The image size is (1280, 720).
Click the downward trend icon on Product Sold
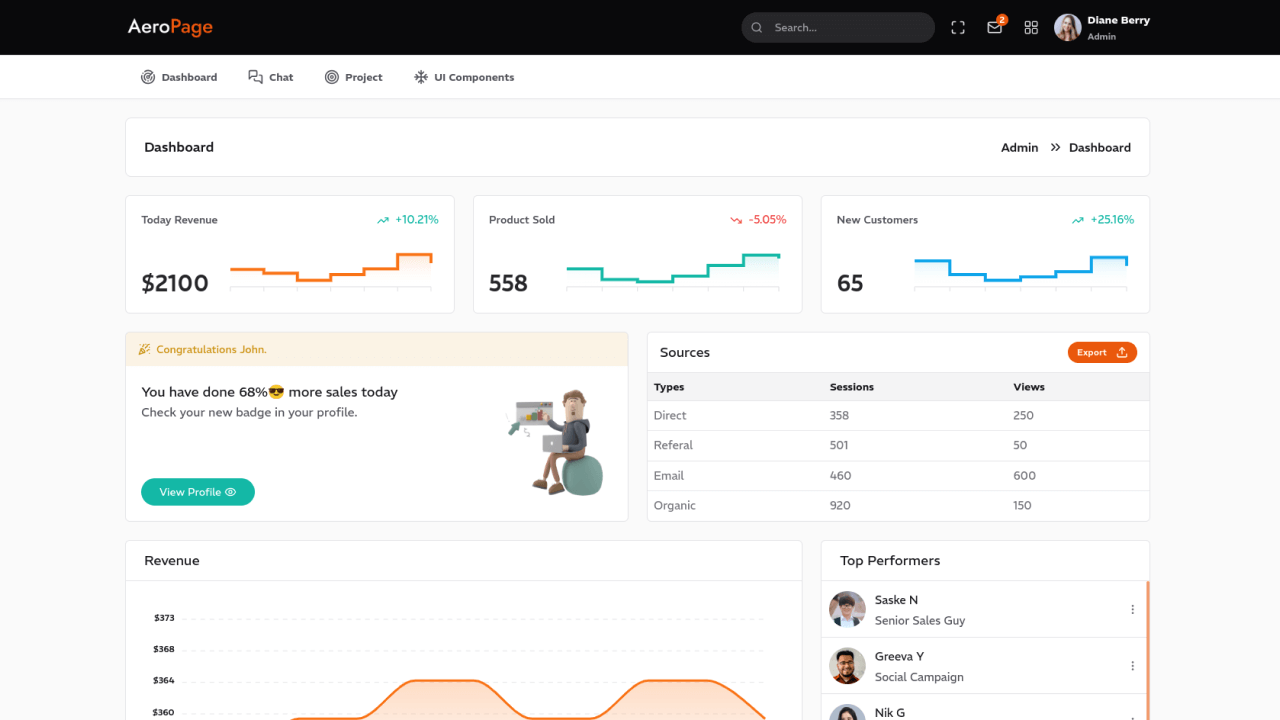(x=736, y=220)
